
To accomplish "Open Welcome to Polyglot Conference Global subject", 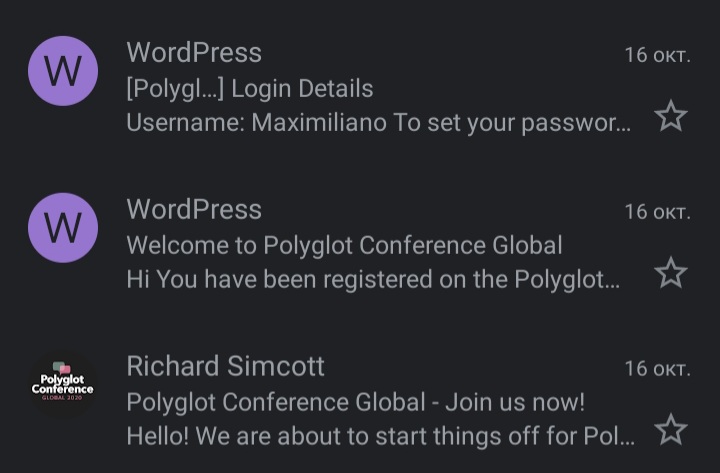I will (344, 245).
